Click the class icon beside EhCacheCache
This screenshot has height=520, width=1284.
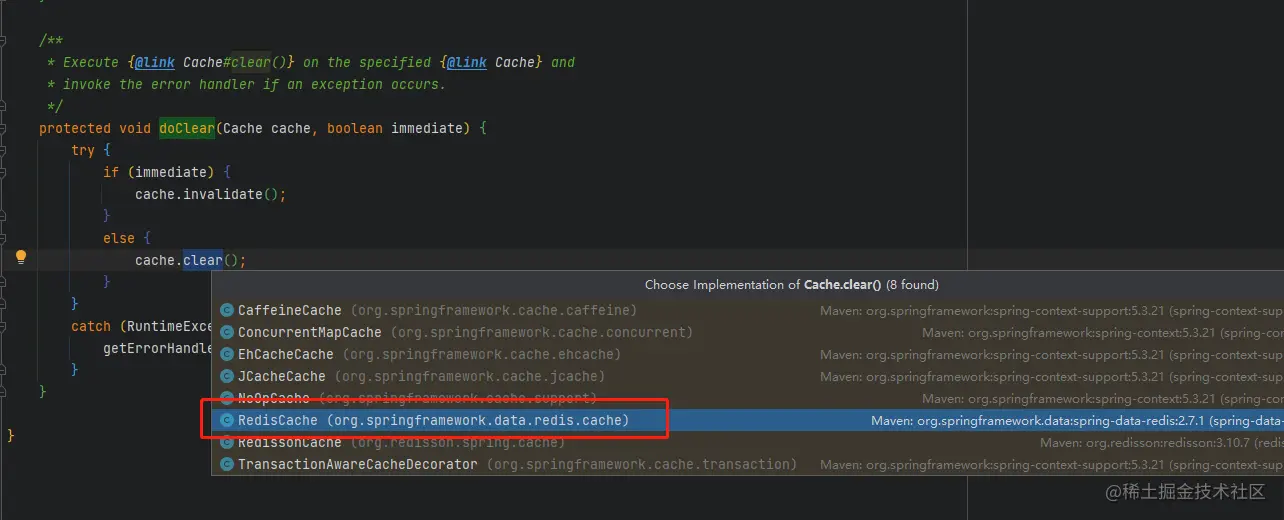pos(227,355)
